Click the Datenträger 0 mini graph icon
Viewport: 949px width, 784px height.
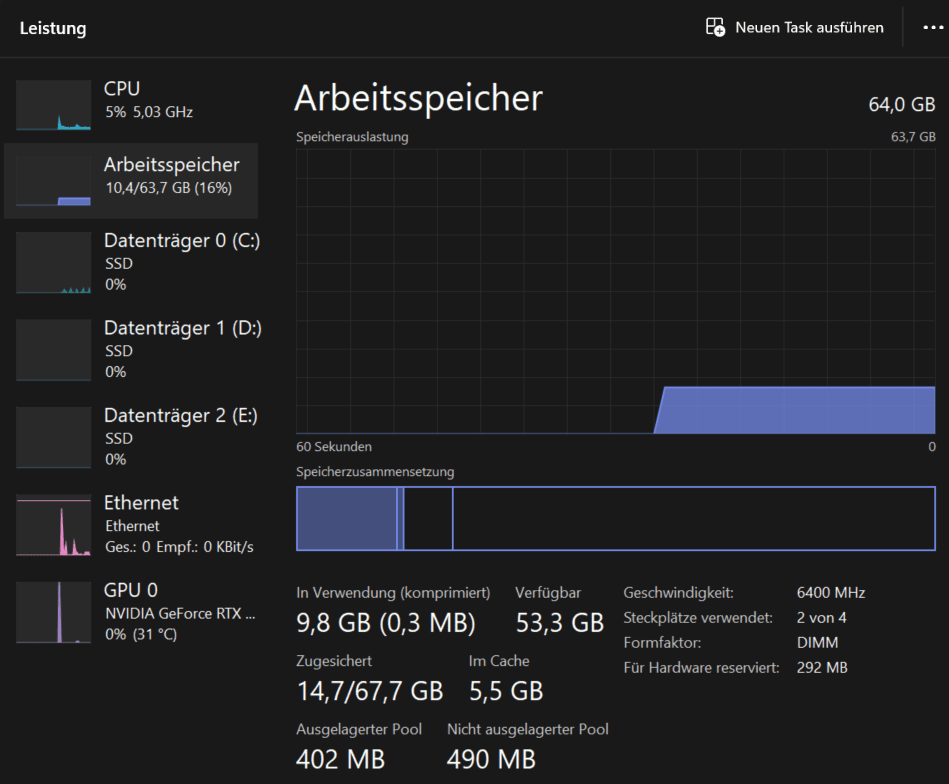[x=53, y=263]
